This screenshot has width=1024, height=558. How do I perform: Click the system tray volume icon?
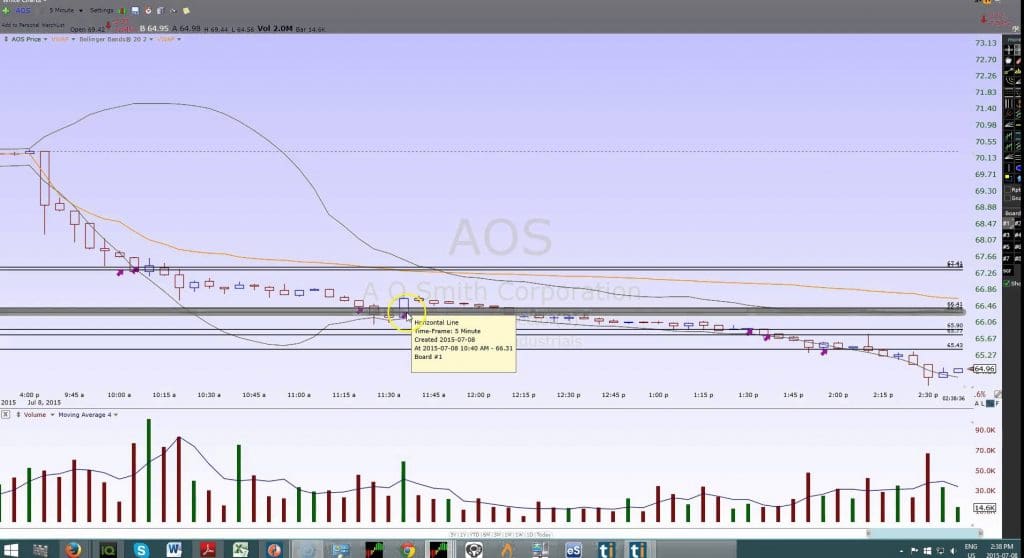(x=953, y=551)
